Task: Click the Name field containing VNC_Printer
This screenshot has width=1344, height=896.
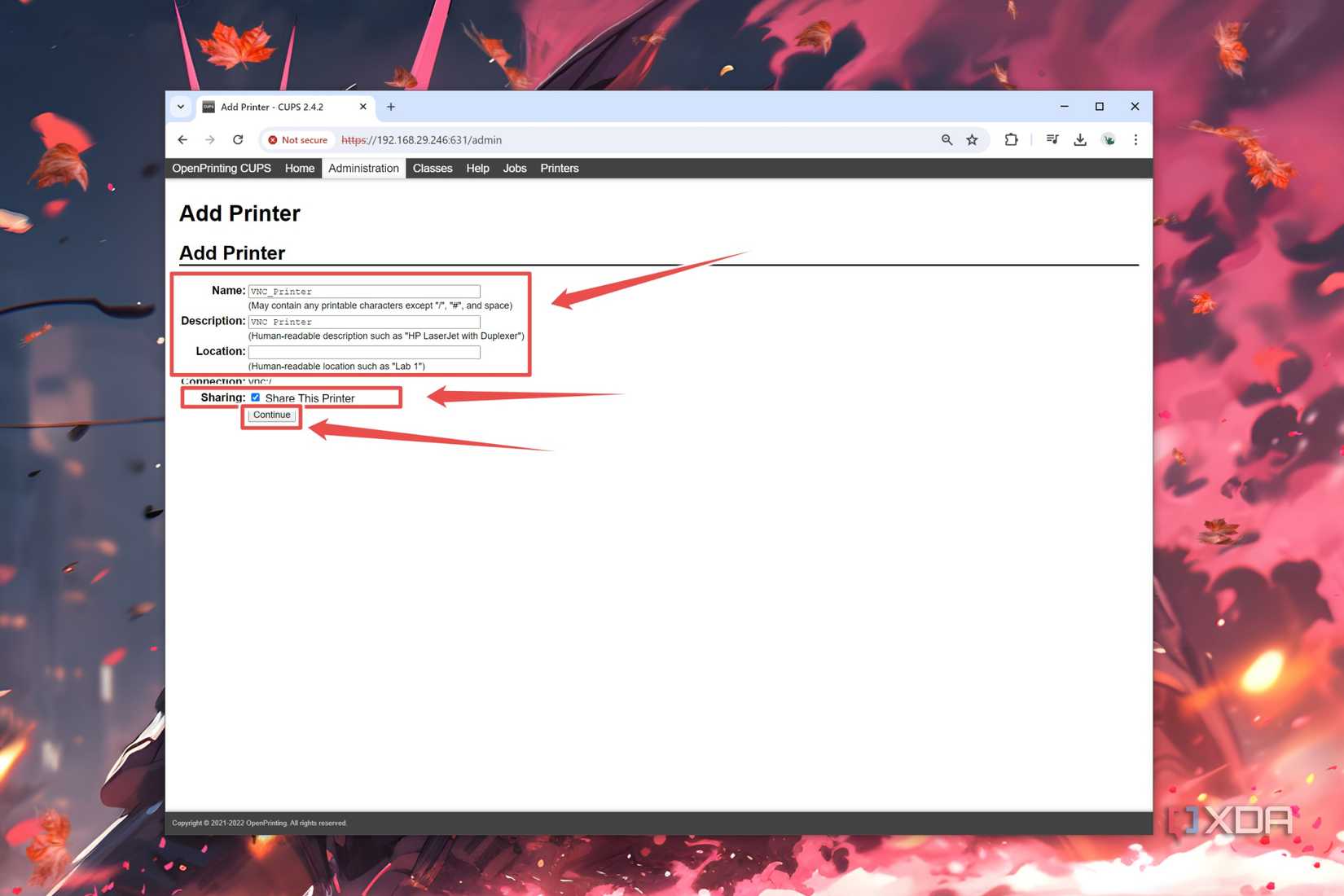Action: pyautogui.click(x=364, y=292)
